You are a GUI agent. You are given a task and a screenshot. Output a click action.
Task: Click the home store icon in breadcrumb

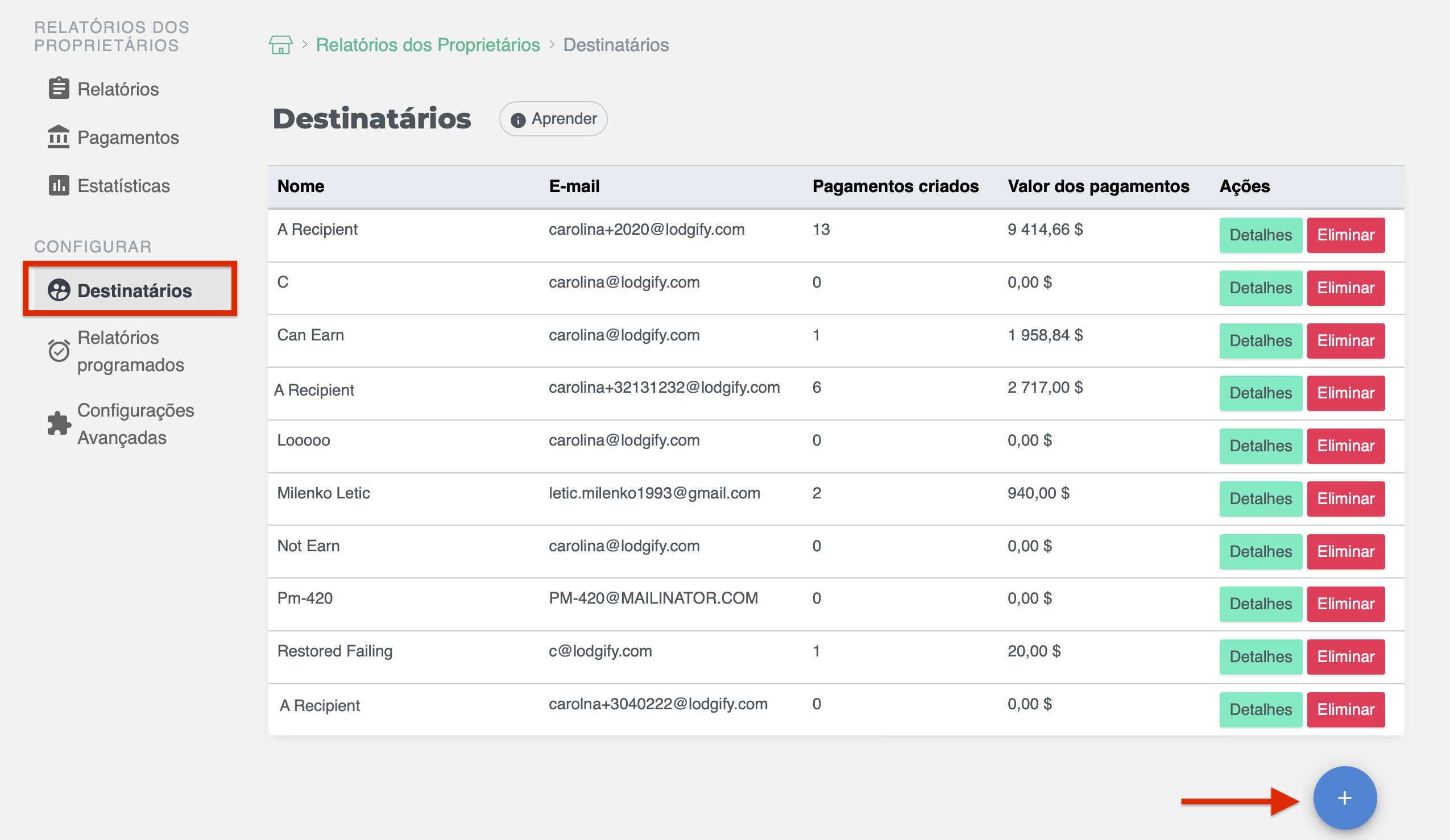(x=280, y=44)
